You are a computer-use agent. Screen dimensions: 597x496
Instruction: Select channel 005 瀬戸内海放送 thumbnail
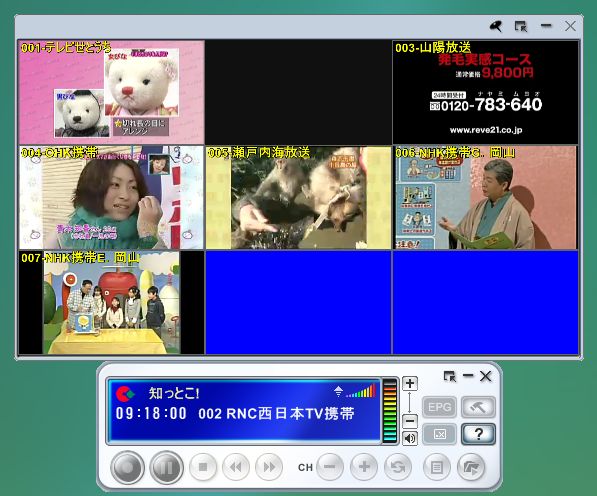[x=298, y=197]
